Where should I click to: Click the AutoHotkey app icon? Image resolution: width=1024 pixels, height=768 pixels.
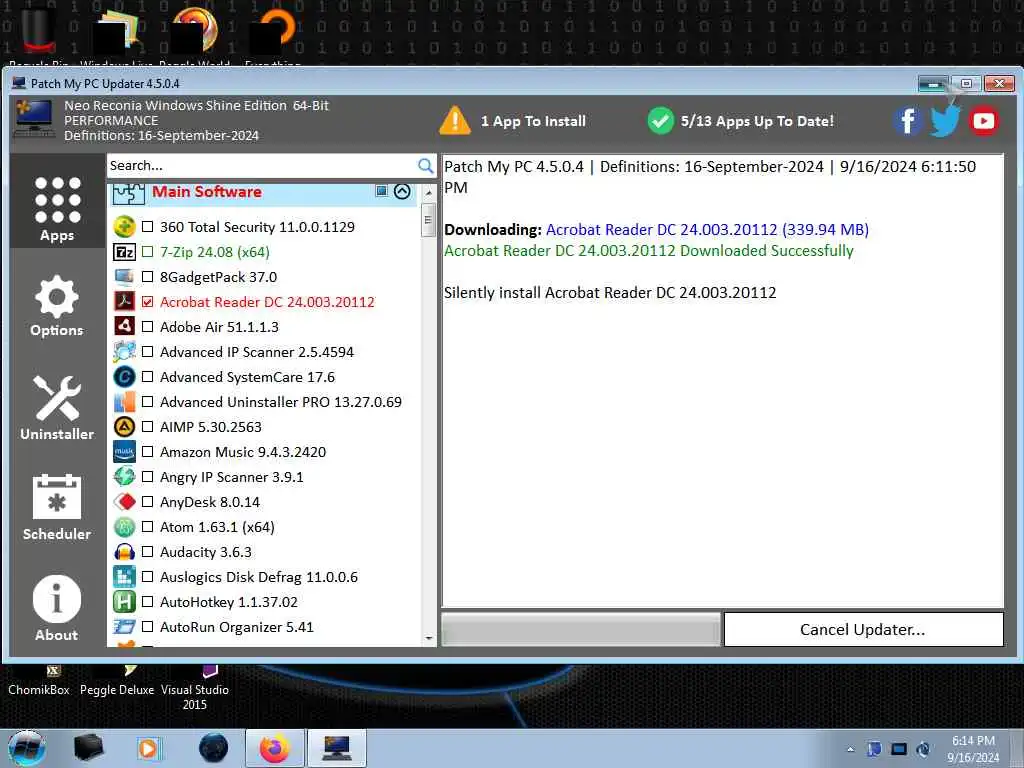(x=124, y=602)
